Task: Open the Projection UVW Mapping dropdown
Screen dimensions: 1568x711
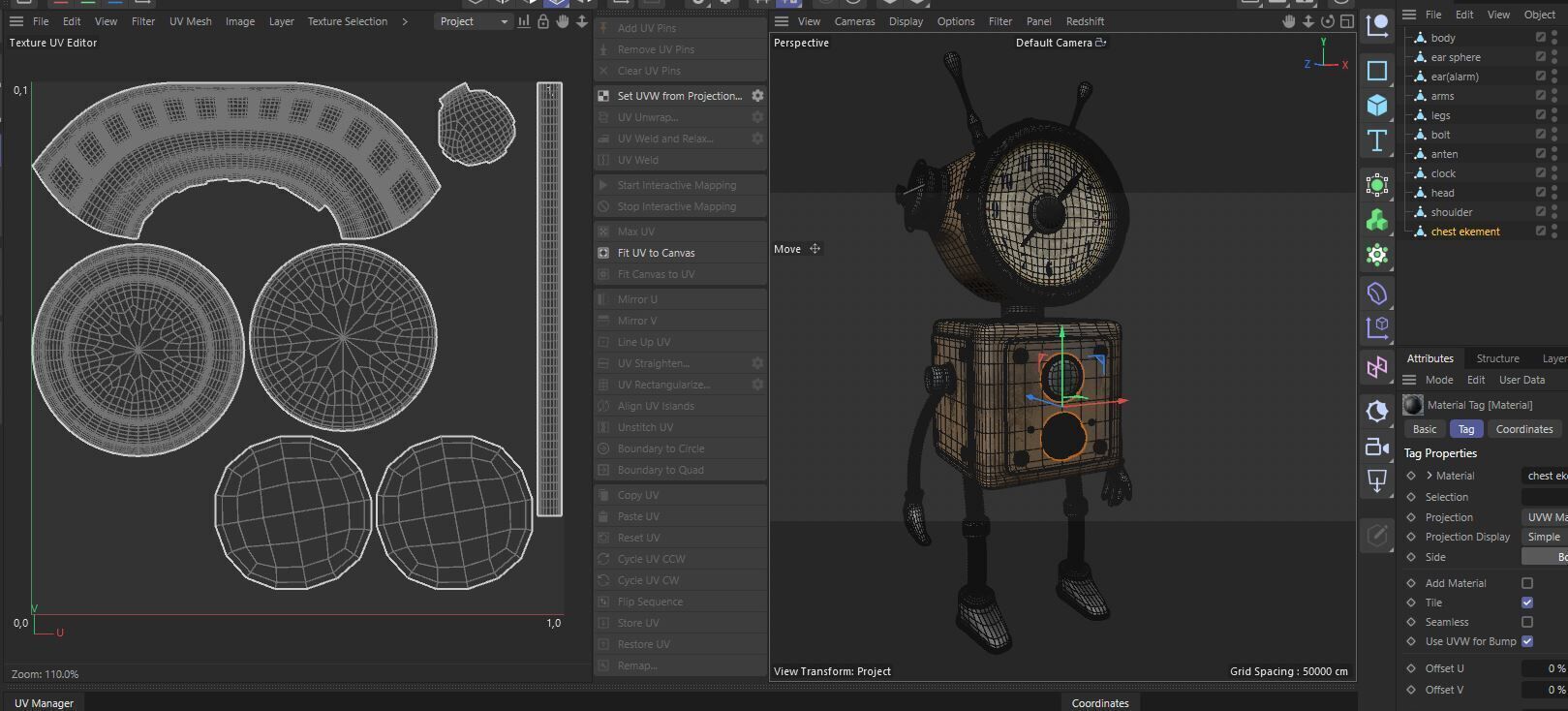Action: tap(1545, 517)
